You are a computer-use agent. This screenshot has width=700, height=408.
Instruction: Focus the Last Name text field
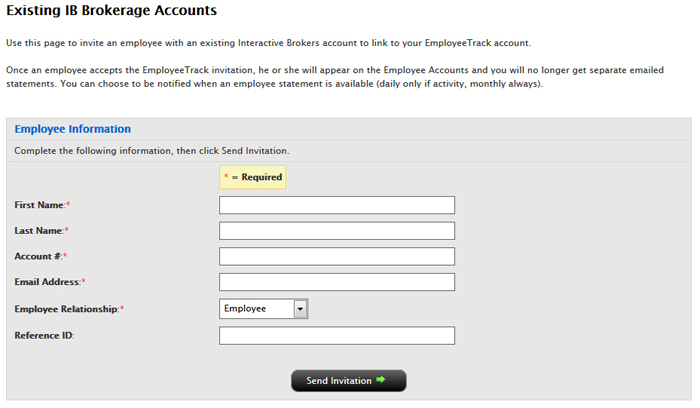pos(337,231)
